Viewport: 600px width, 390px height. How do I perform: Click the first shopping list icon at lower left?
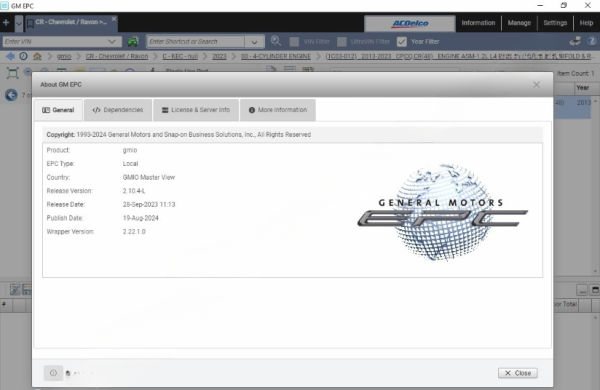coord(15,290)
